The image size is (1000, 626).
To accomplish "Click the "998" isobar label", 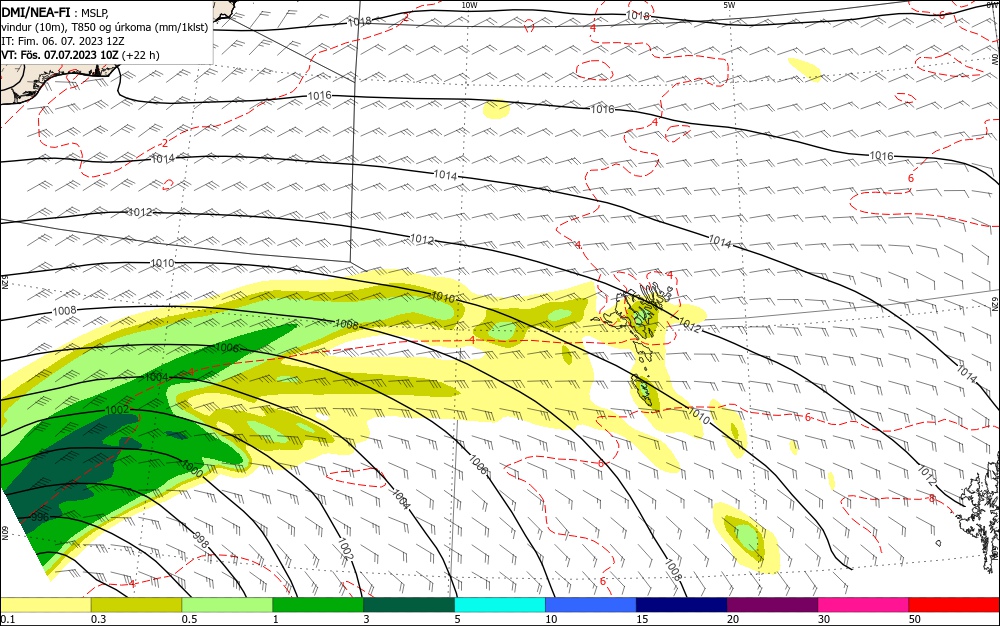I will (x=201, y=540).
